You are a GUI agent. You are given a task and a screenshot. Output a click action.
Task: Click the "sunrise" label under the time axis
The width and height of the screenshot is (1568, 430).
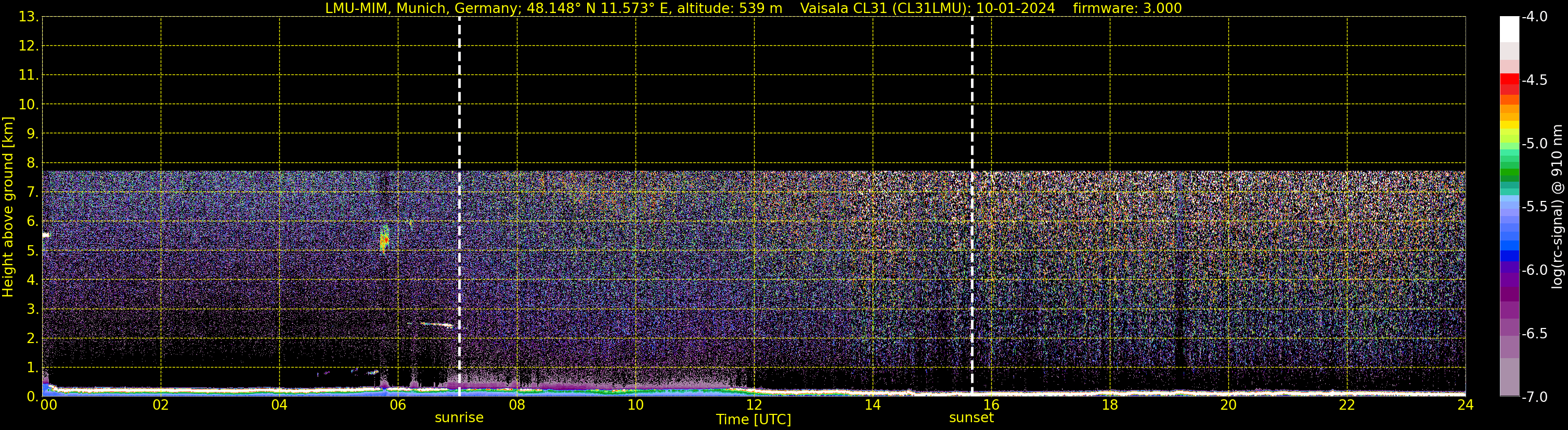[459, 418]
